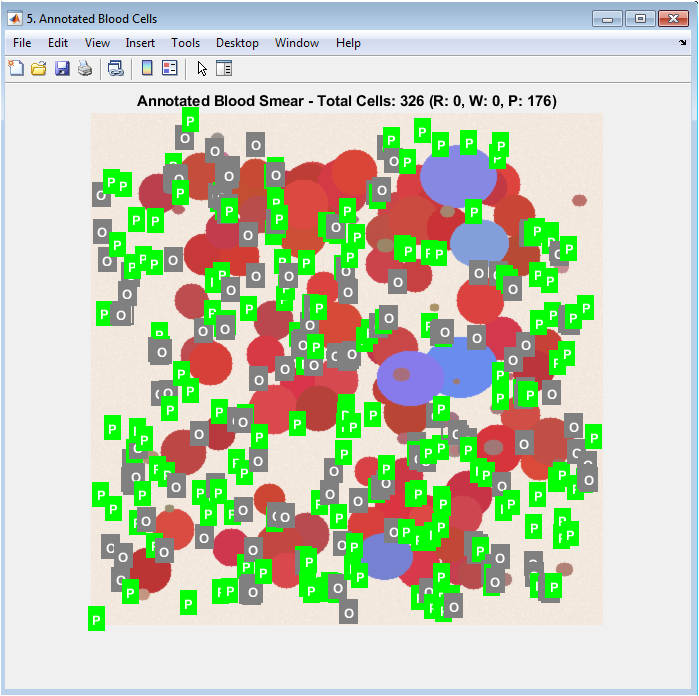Click the Annotated Blood Smear plot title

(x=347, y=101)
